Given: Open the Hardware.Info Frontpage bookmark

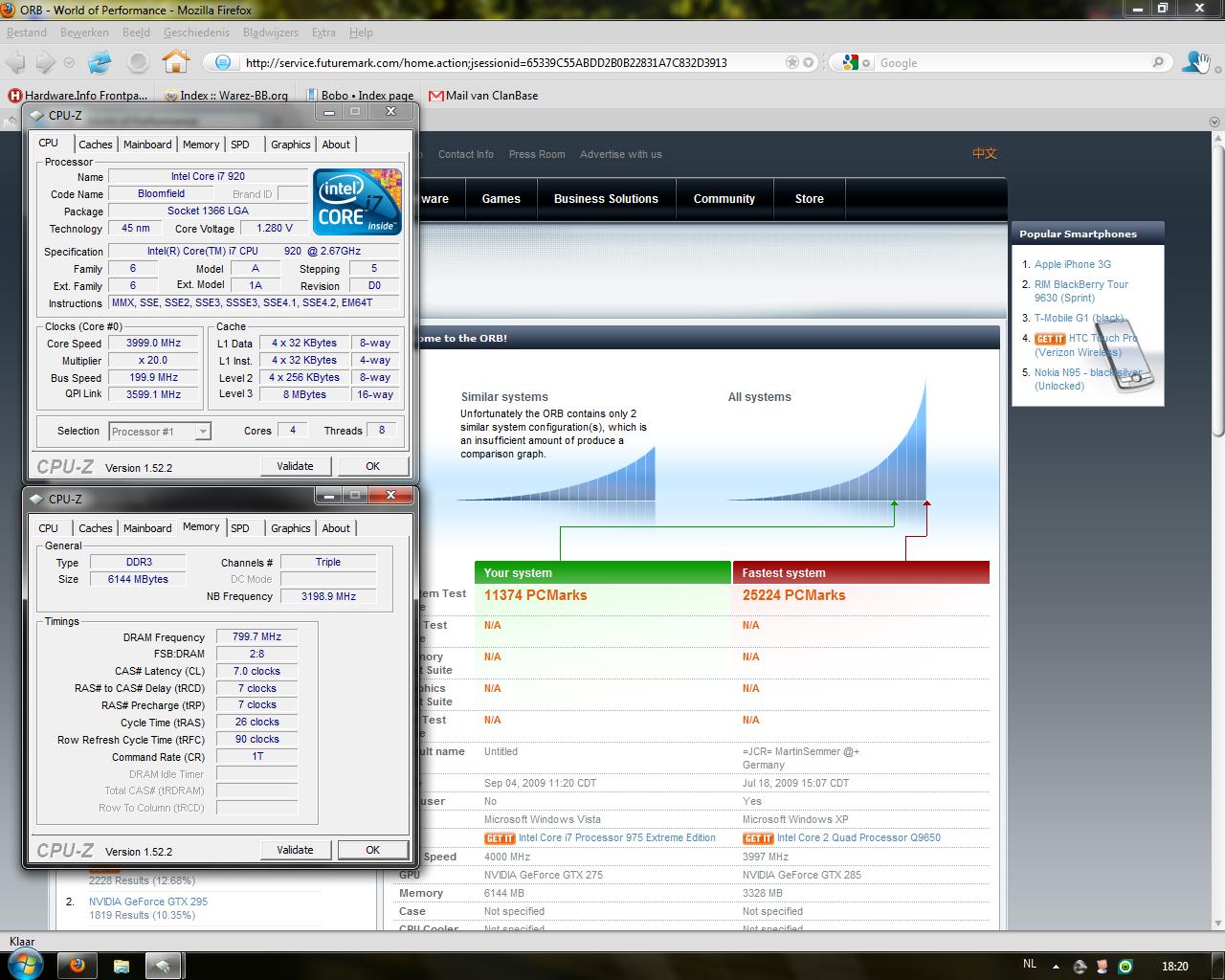Looking at the screenshot, I should (78, 96).
